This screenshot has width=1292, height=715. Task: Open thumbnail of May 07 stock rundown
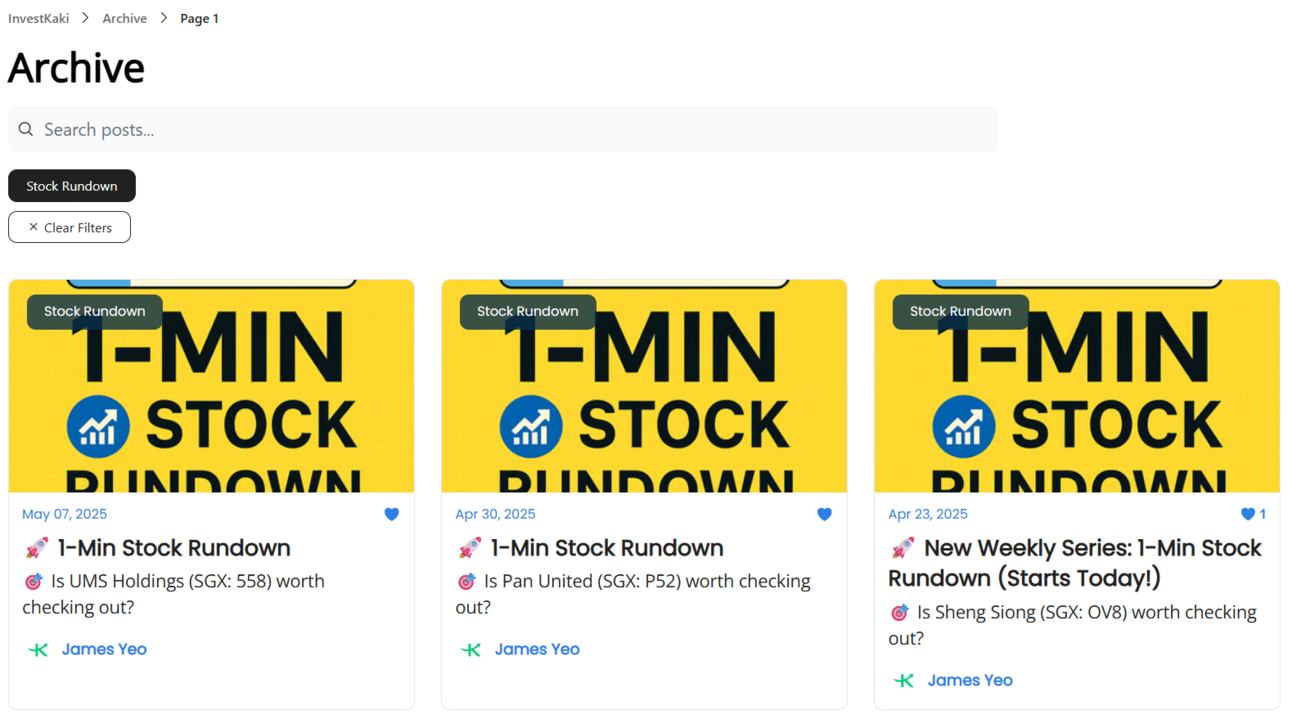click(211, 386)
